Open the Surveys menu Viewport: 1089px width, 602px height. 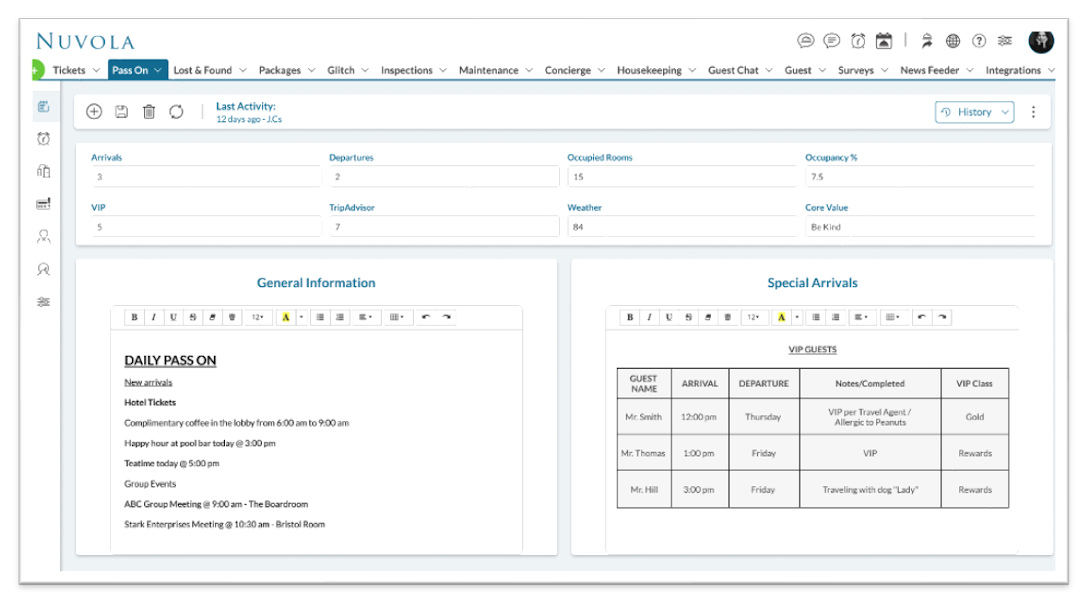[863, 70]
